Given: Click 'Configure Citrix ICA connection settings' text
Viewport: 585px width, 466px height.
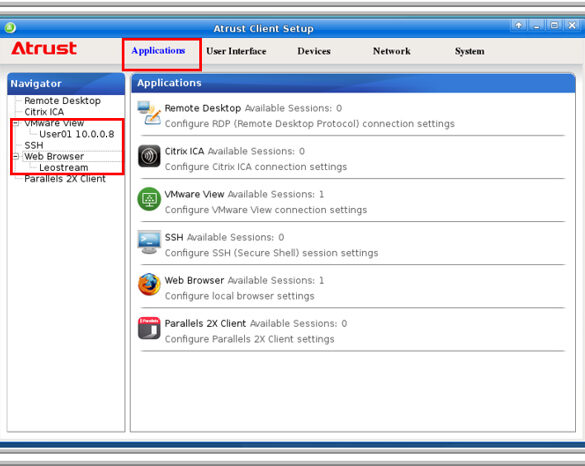Looking at the screenshot, I should 256,167.
